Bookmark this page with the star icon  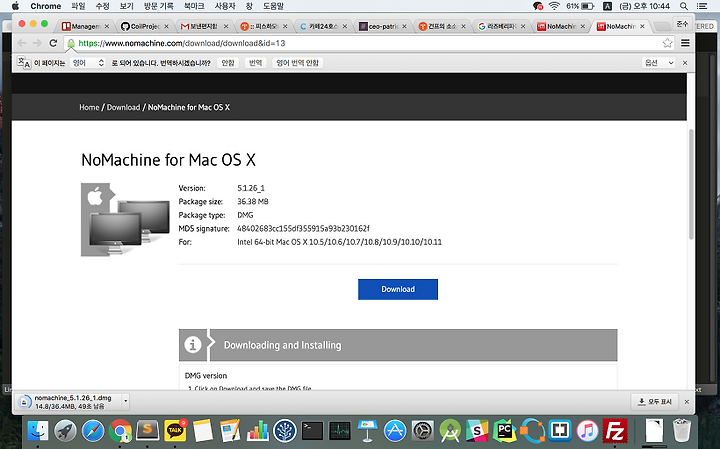tap(667, 43)
